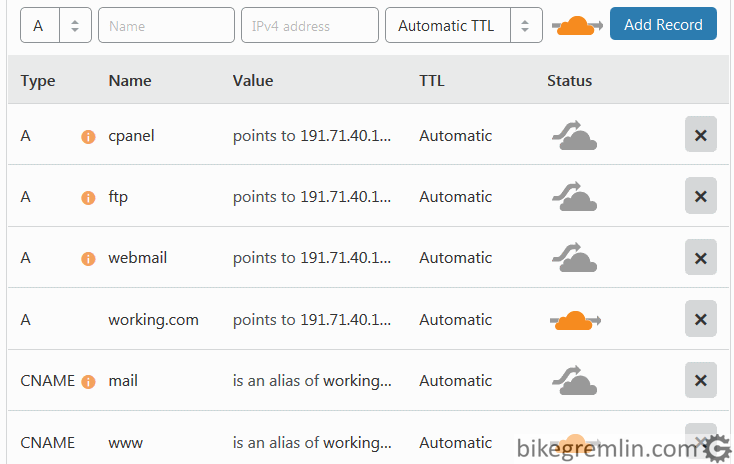
Task: Focus the IPv4 address field
Action: coord(310,25)
